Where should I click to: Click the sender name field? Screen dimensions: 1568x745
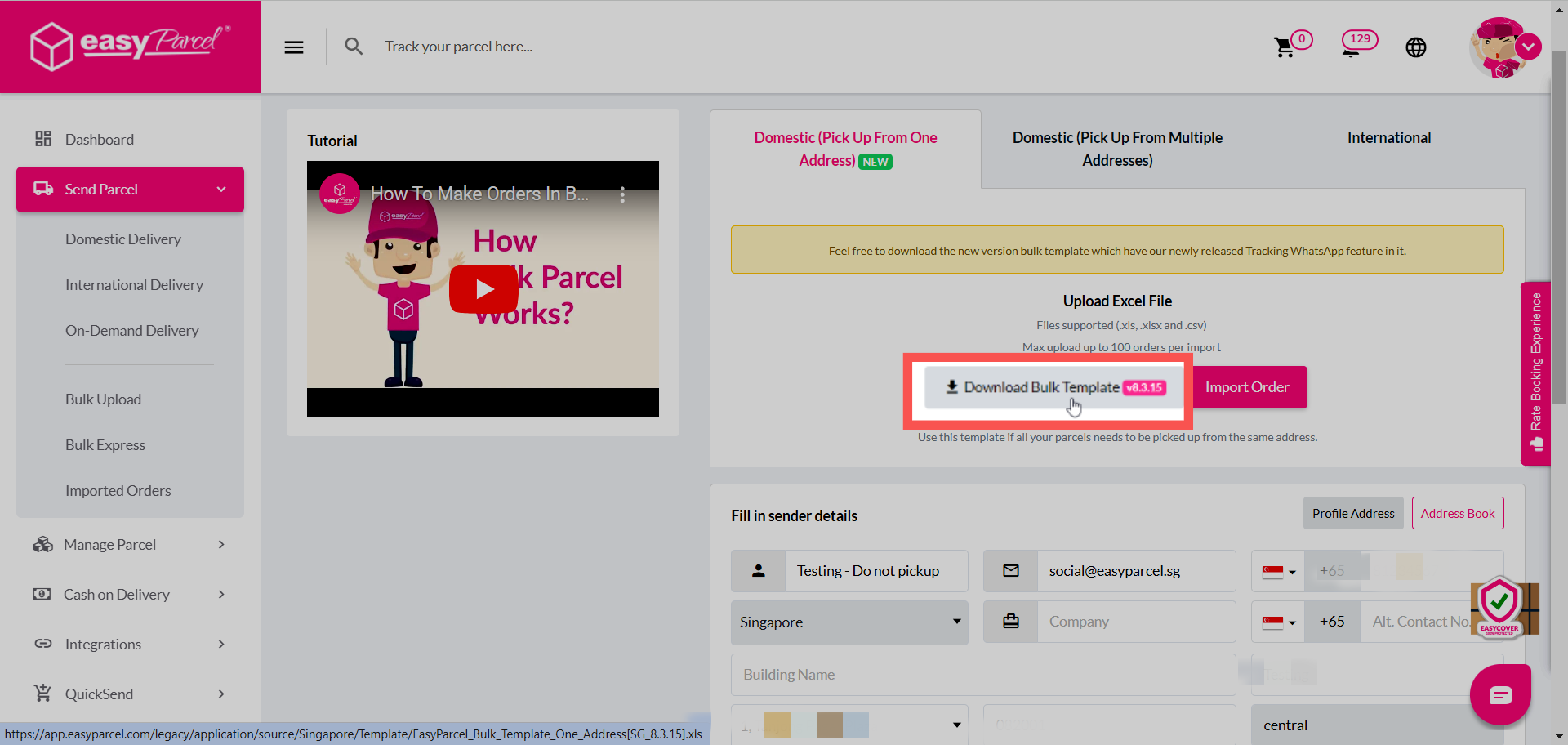[x=876, y=571]
